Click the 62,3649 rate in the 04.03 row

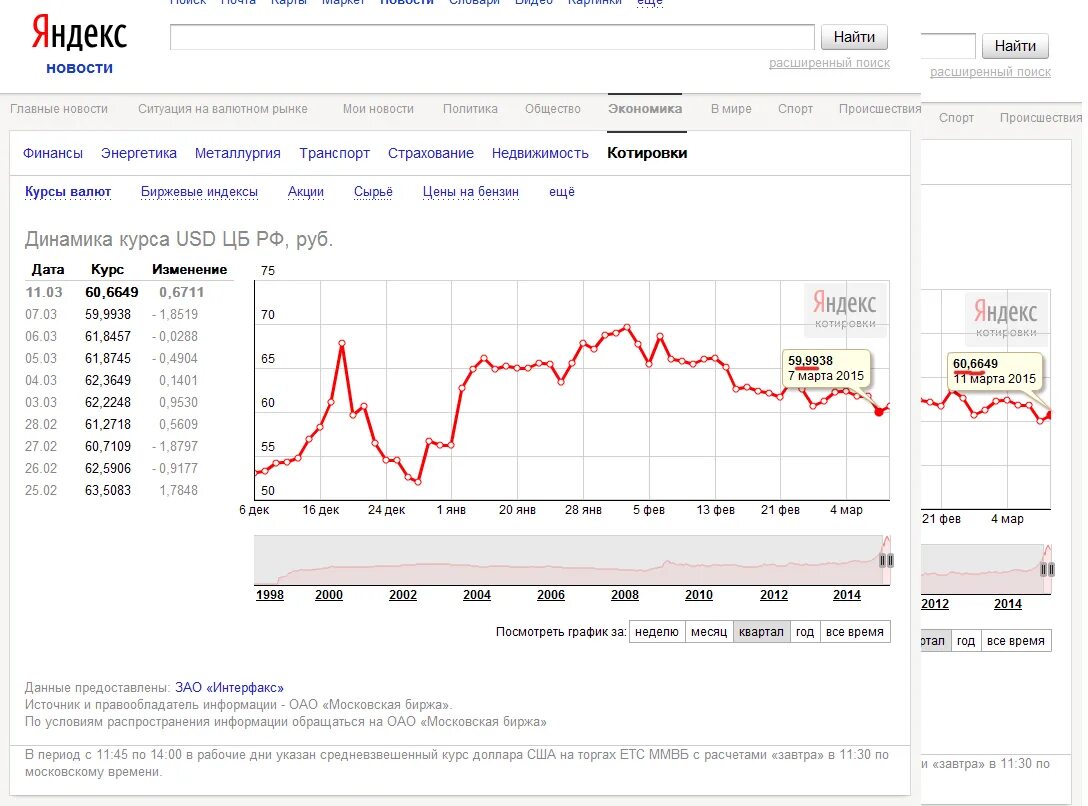click(x=108, y=381)
